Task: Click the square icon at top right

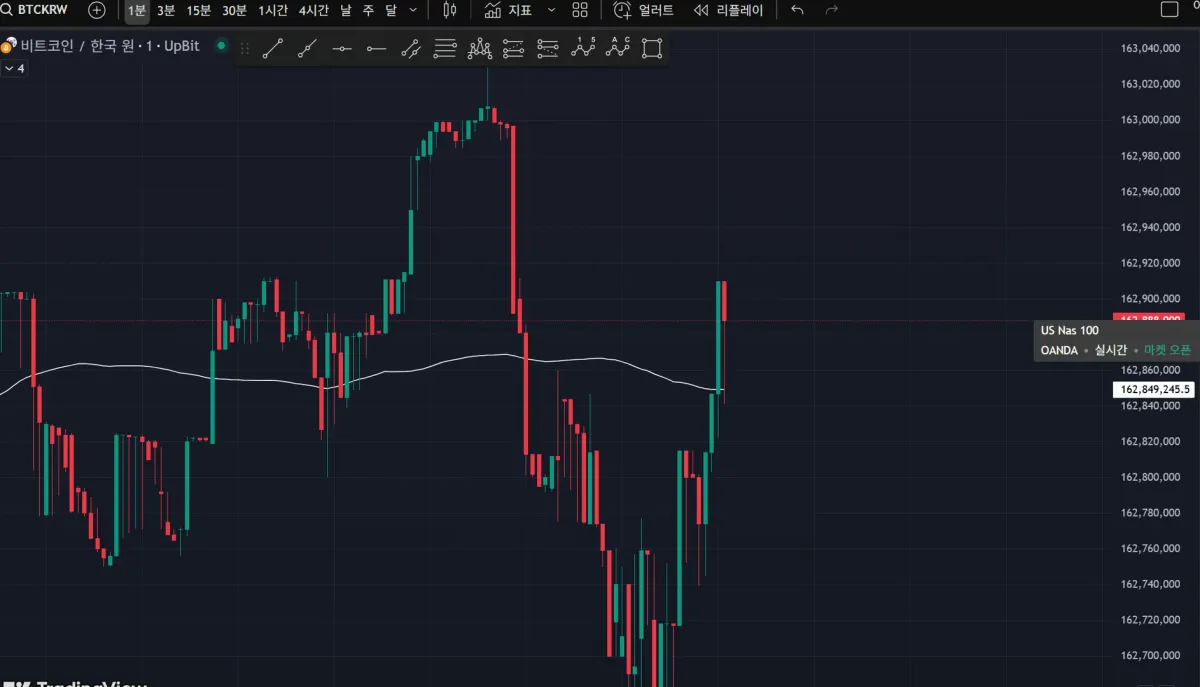Action: point(1168,10)
